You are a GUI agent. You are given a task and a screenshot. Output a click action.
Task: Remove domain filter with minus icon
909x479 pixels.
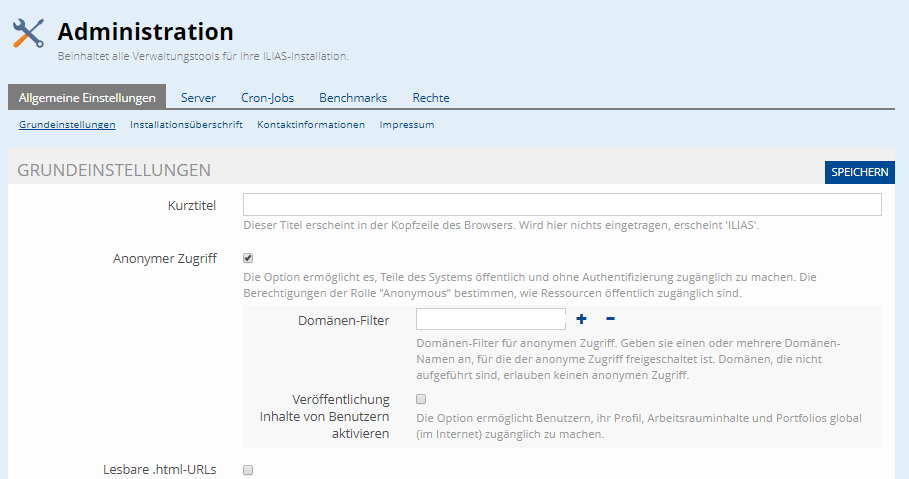pyautogui.click(x=610, y=319)
